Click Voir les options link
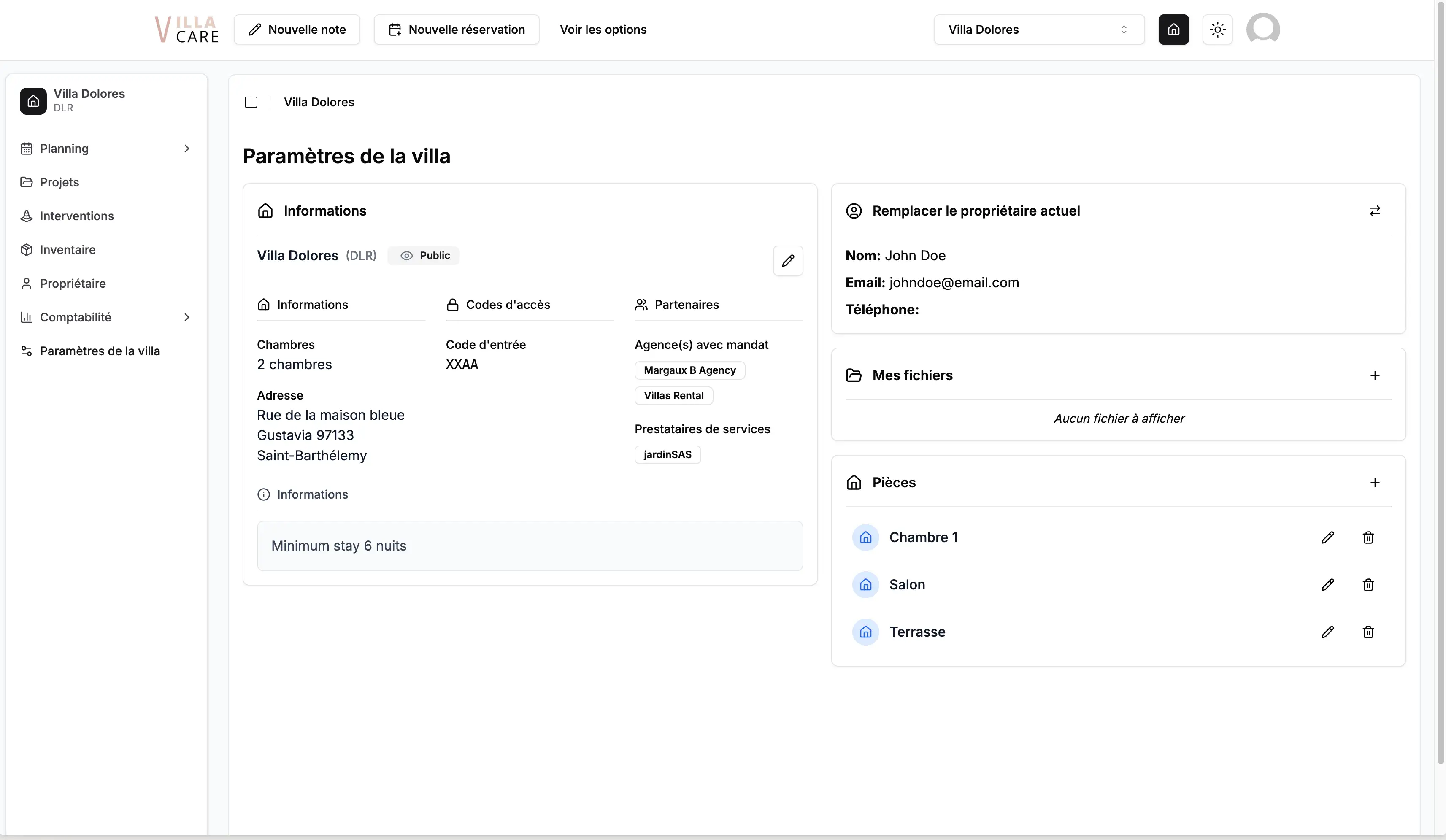1446x840 pixels. click(603, 29)
